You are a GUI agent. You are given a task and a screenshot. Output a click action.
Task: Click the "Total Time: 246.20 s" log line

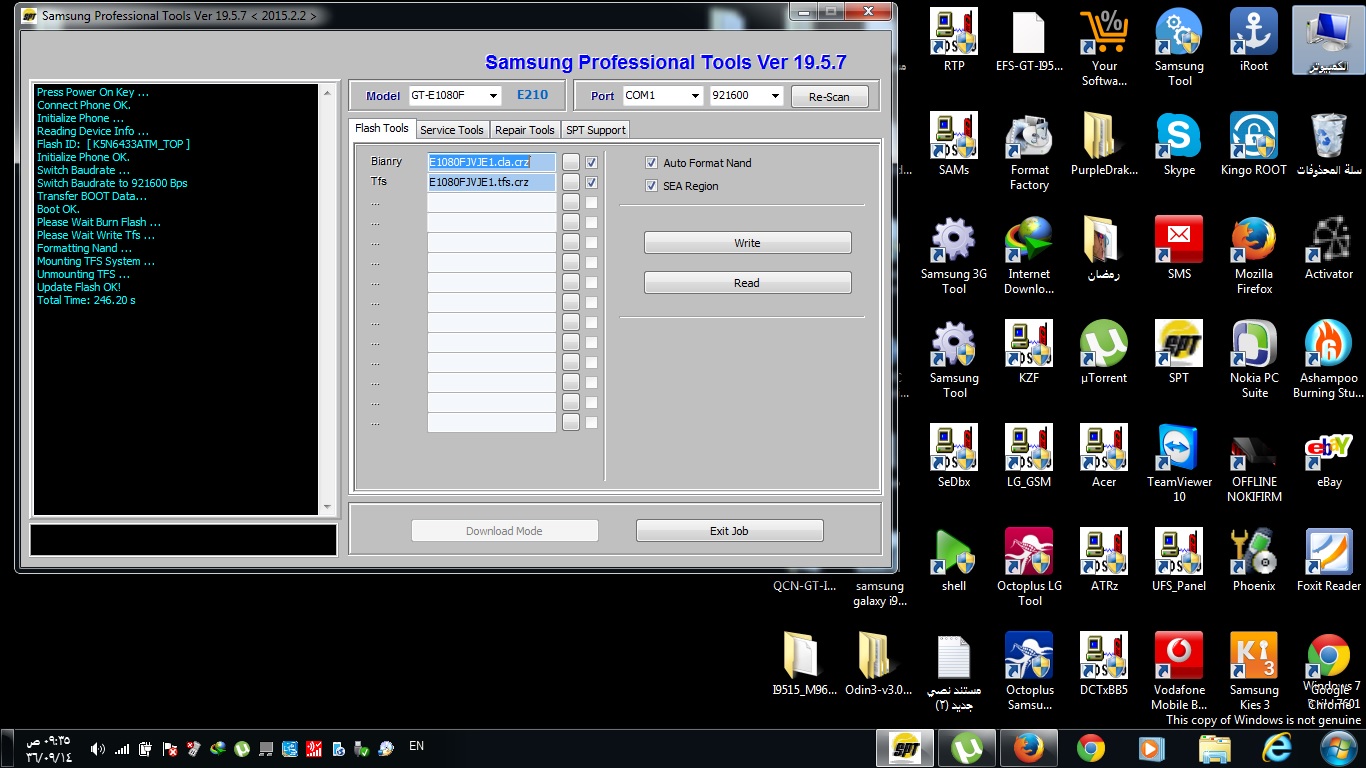coord(86,300)
